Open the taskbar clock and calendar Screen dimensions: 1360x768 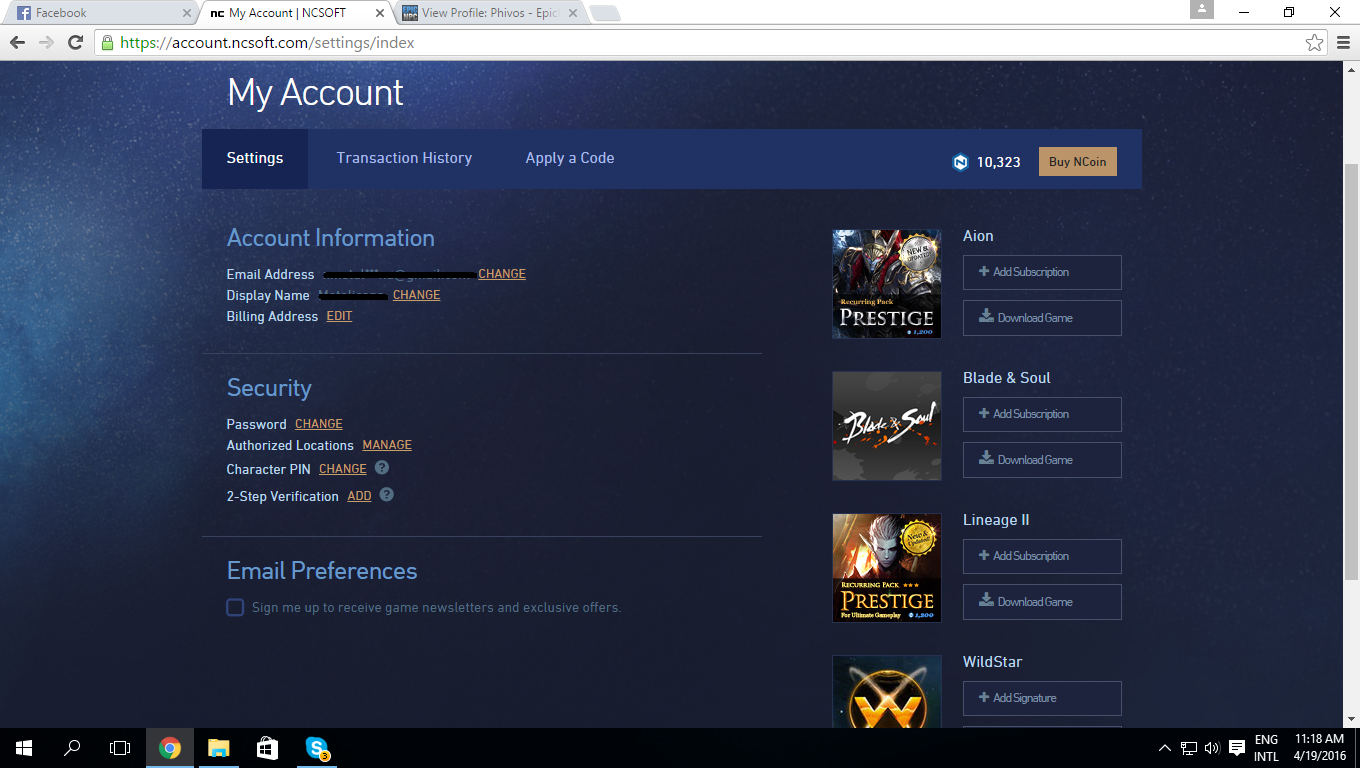point(1319,748)
